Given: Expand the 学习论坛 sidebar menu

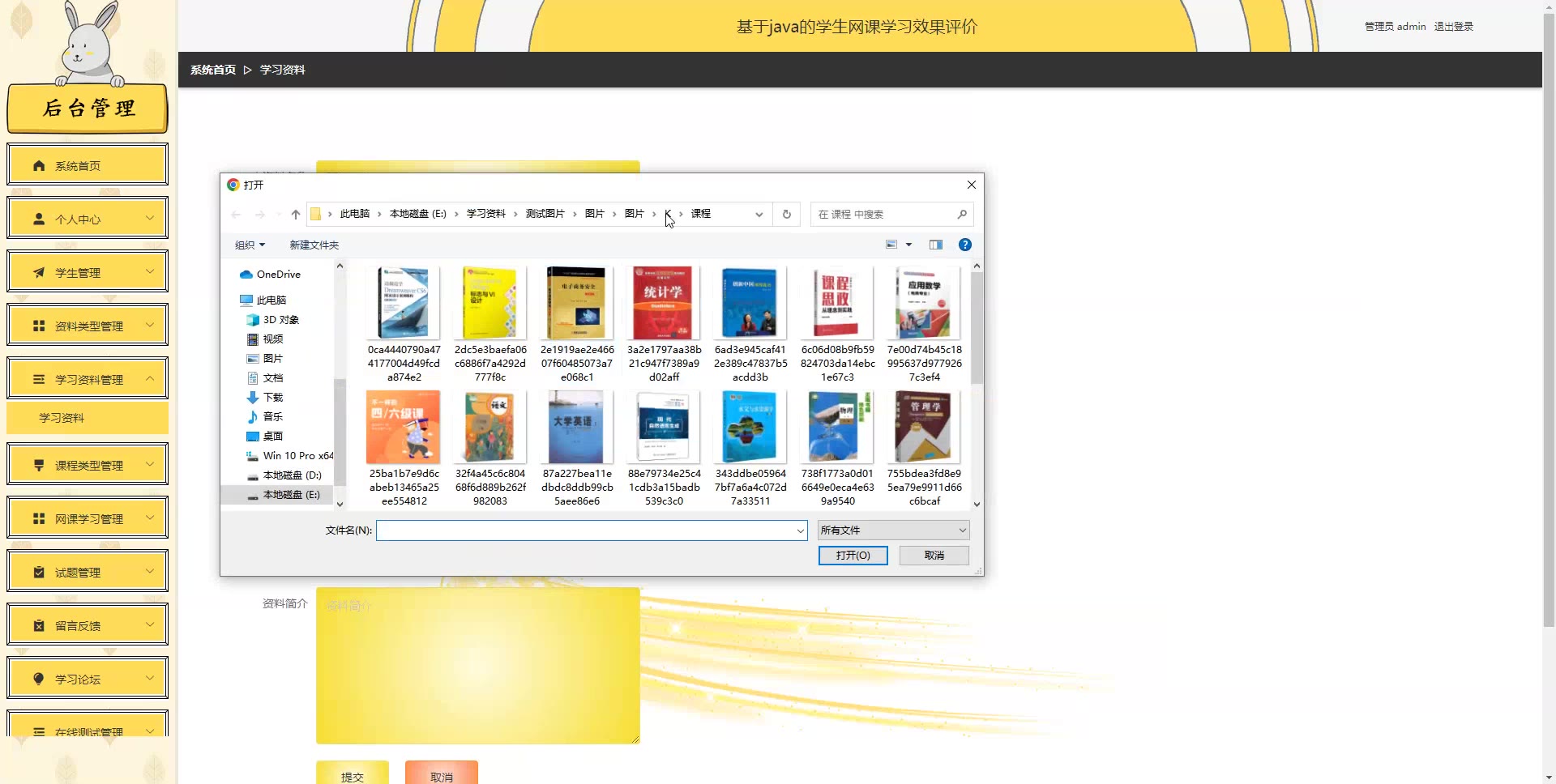Looking at the screenshot, I should [88, 679].
